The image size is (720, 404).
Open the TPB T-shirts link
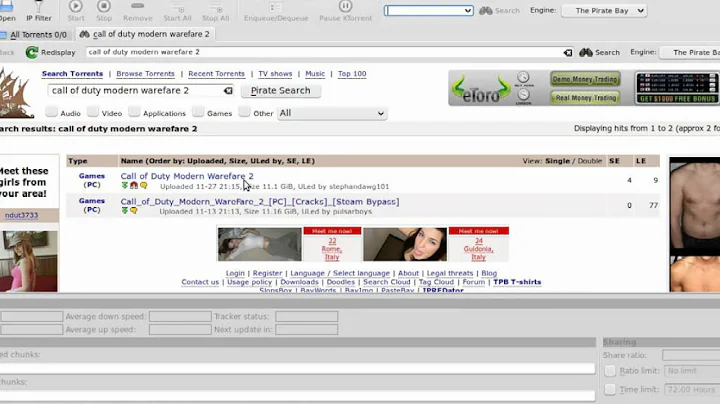tap(517, 282)
